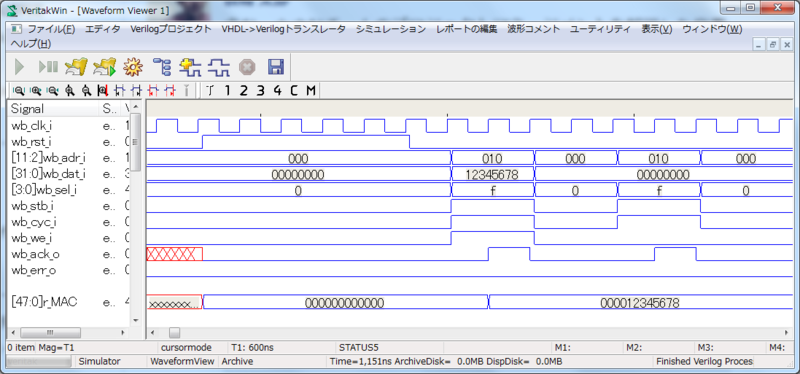
Task: Open the 波形コメント menu
Action: pos(533,29)
